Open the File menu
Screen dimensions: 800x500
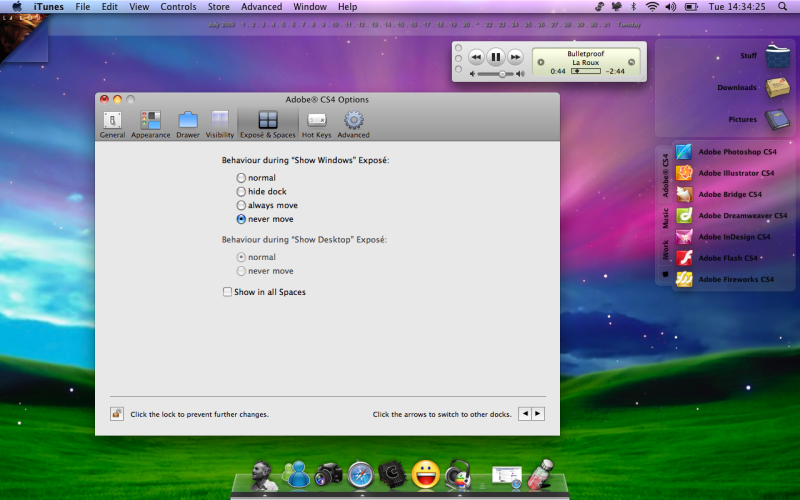click(83, 7)
